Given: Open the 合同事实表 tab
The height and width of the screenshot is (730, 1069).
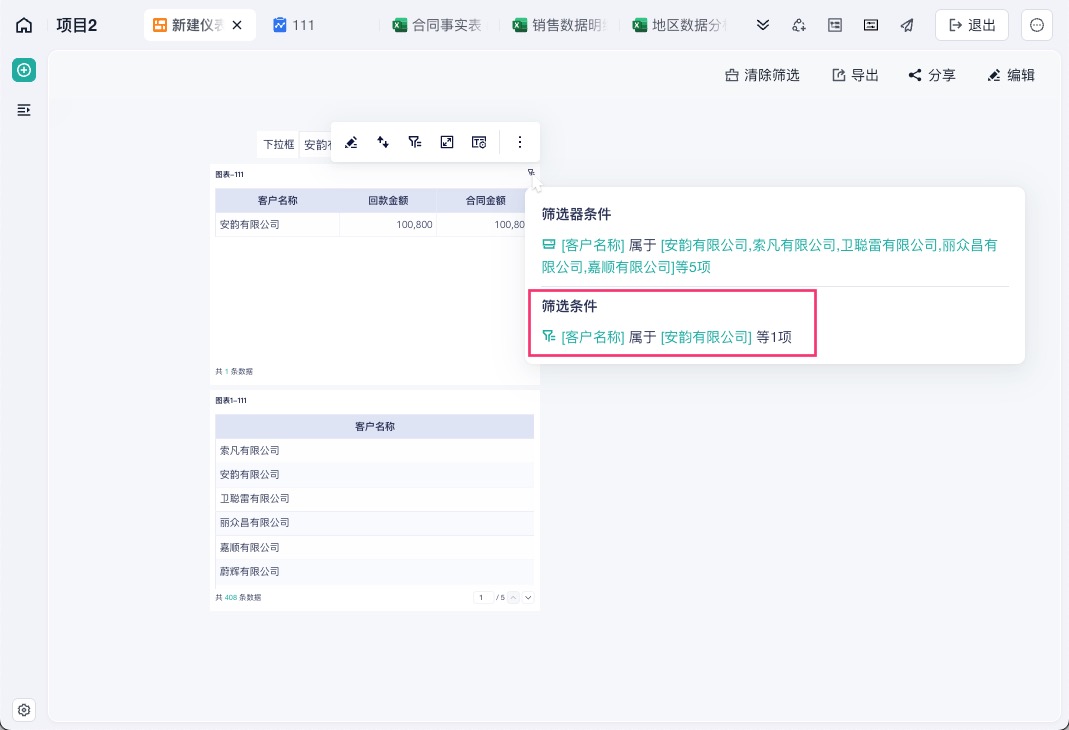Looking at the screenshot, I should (438, 25).
